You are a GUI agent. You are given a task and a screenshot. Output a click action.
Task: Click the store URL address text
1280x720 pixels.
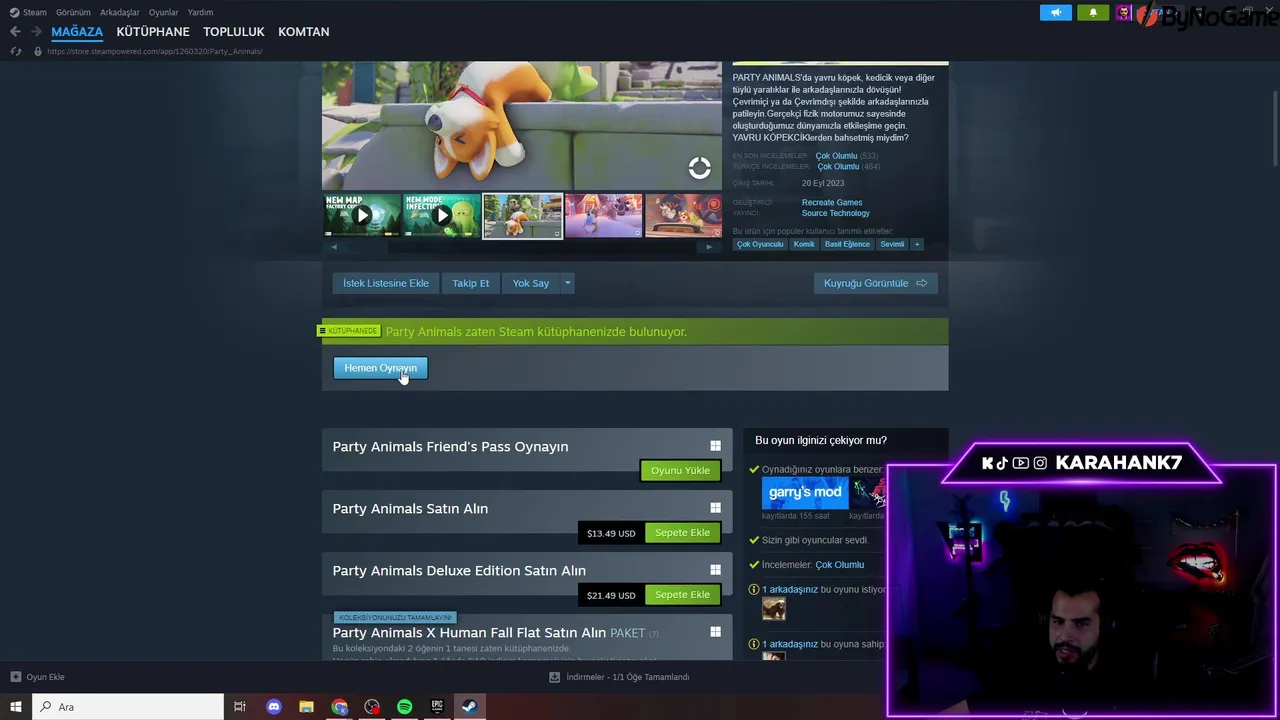155,51
